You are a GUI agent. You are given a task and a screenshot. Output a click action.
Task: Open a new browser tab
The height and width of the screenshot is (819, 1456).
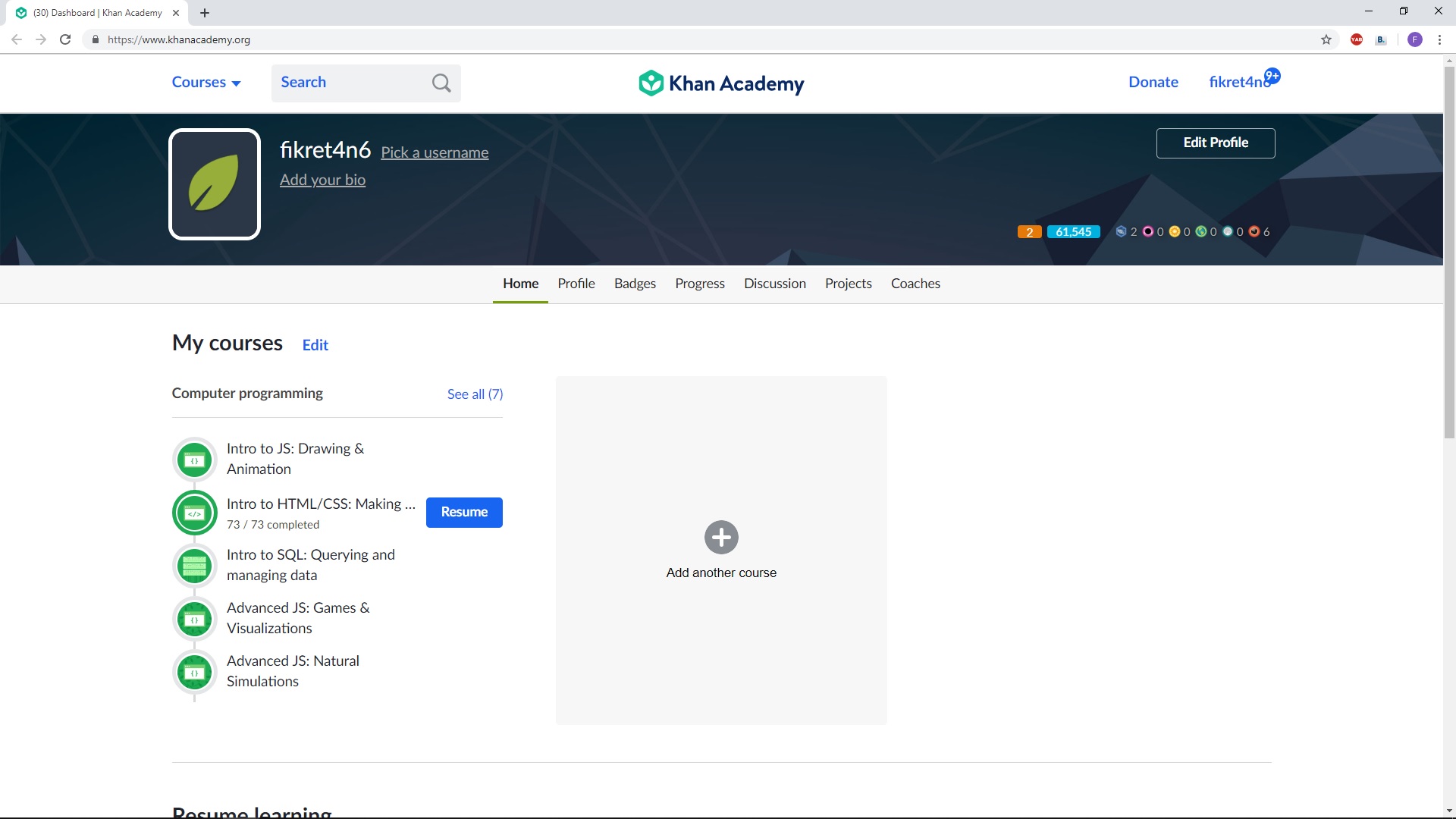point(205,13)
